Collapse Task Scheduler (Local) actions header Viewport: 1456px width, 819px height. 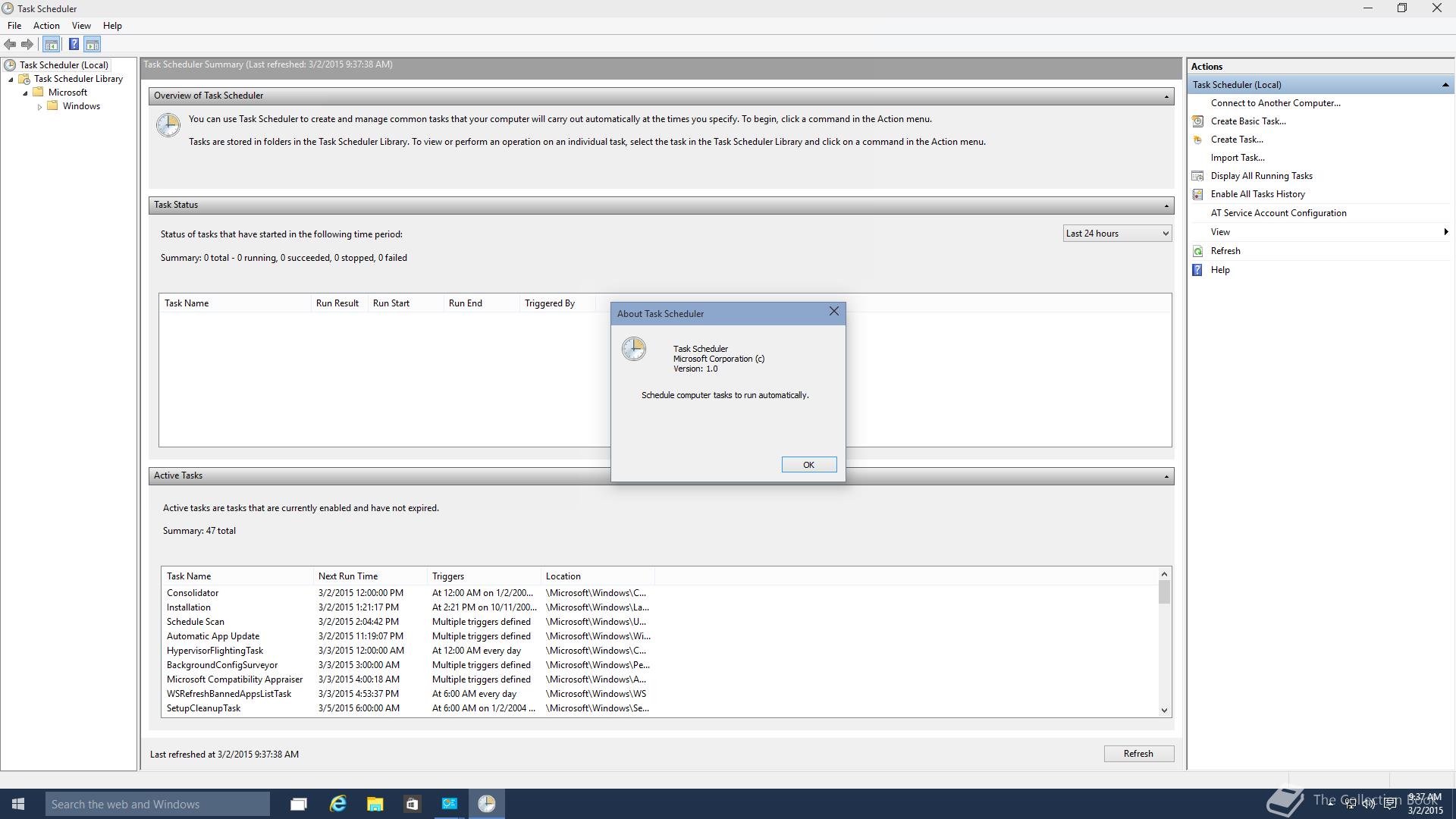point(1445,85)
